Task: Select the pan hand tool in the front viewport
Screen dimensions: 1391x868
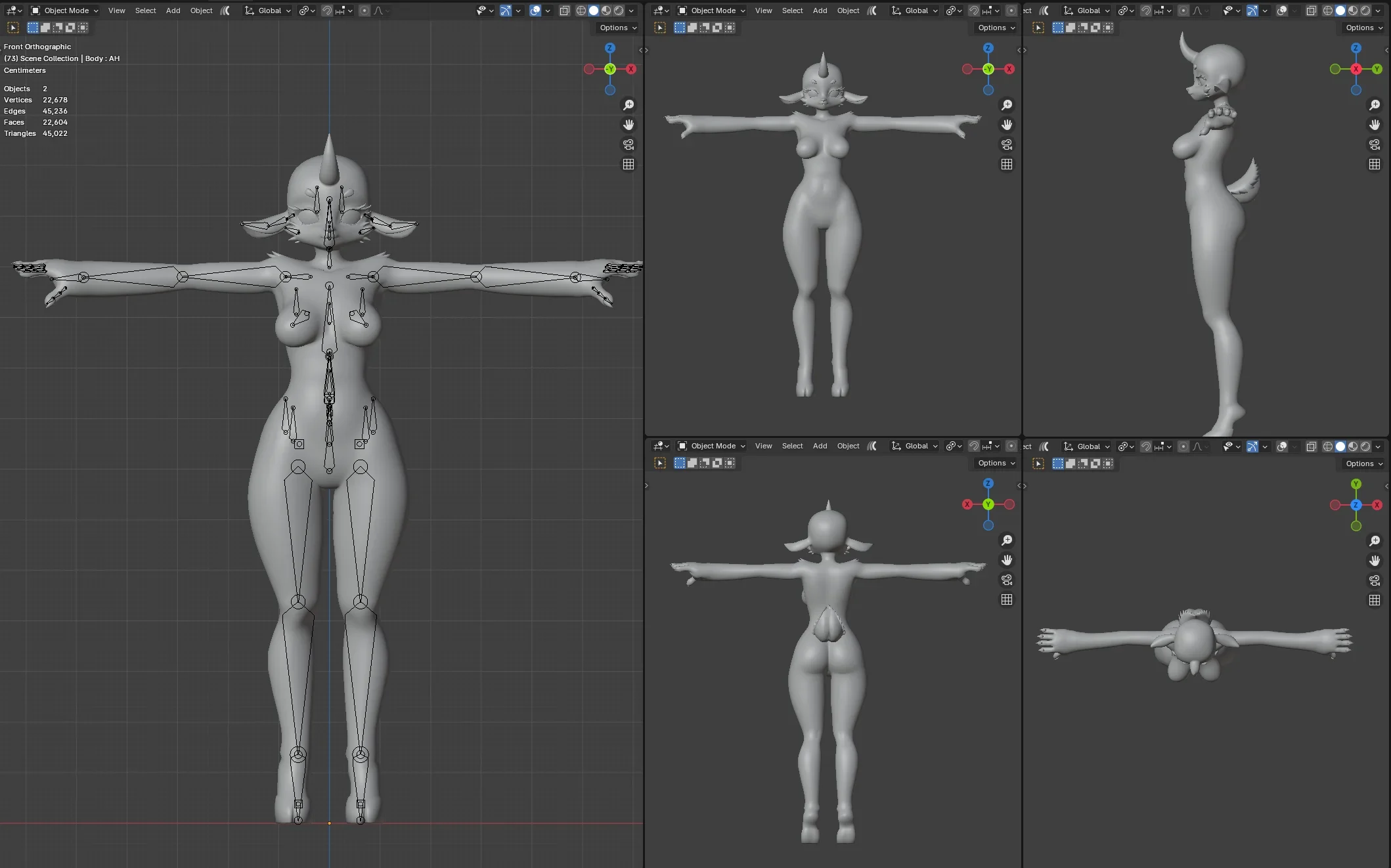Action: 629,125
